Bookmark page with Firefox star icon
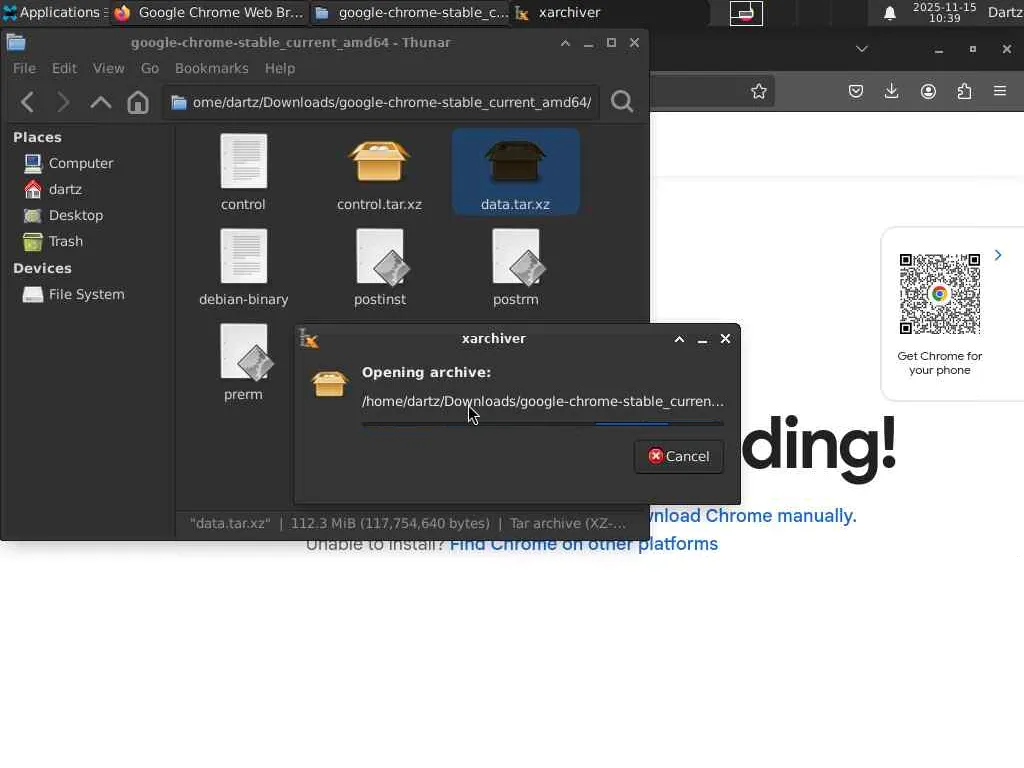Image resolution: width=1024 pixels, height=768 pixels. pos(758,91)
